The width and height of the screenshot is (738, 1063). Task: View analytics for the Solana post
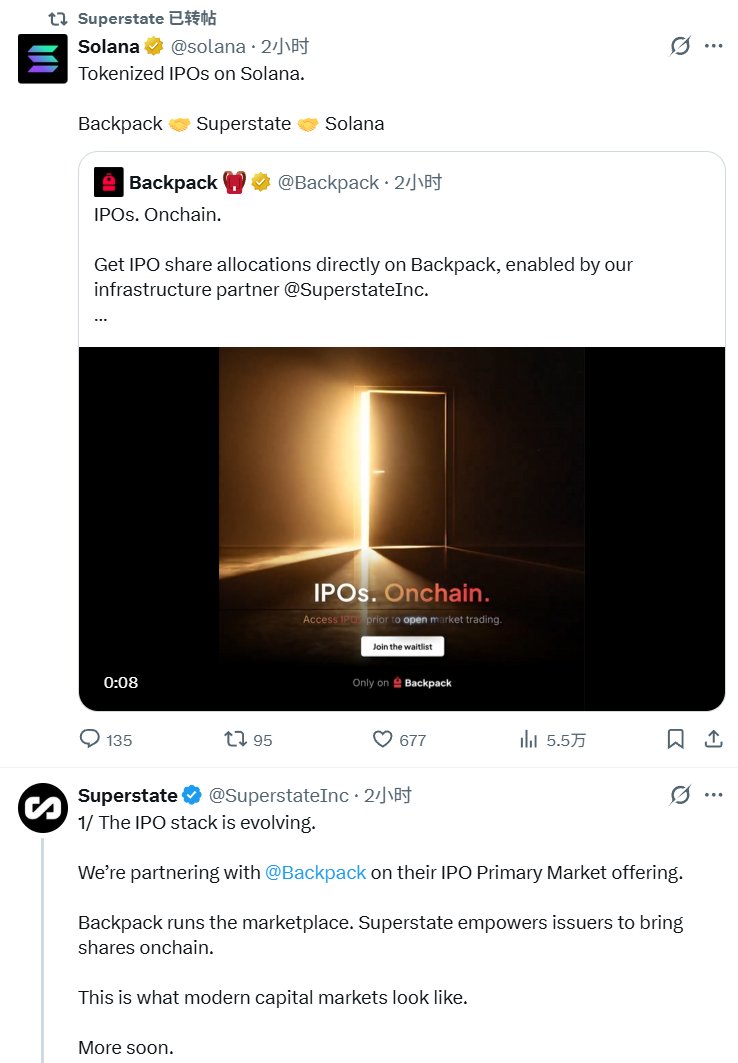click(529, 739)
